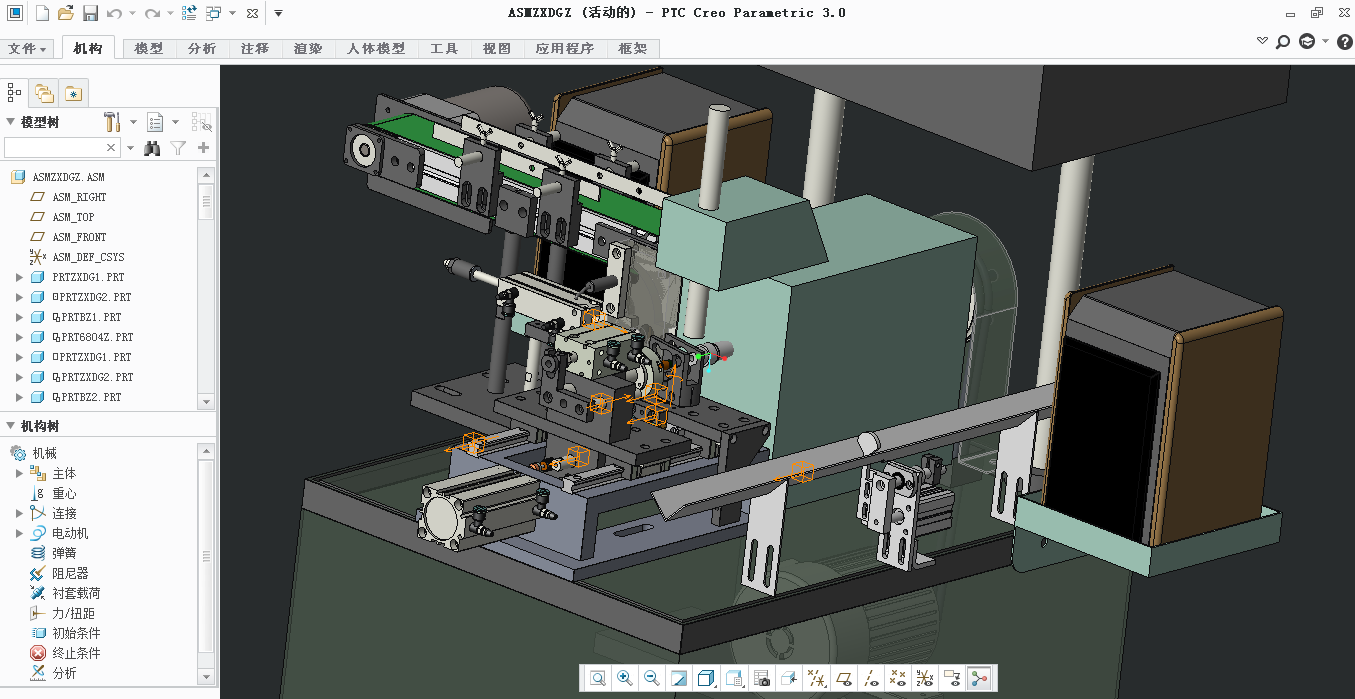Open the view manager camera icon
Screen dimensions: 1355x699
(x=761, y=678)
